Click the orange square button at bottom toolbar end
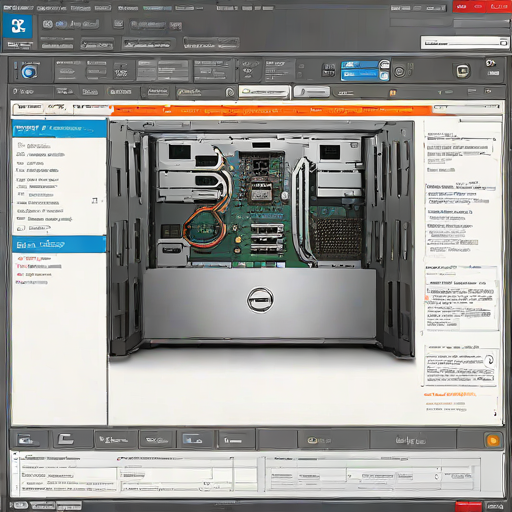Viewport: 512px width, 512px height. (493, 440)
